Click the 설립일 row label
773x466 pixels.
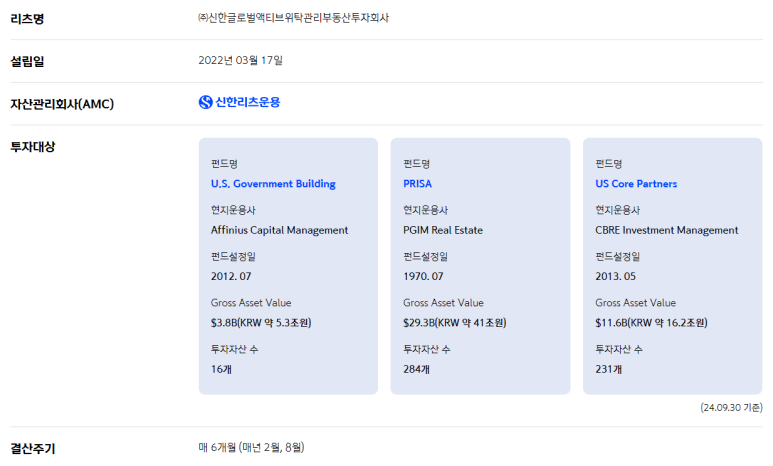tap(27, 62)
